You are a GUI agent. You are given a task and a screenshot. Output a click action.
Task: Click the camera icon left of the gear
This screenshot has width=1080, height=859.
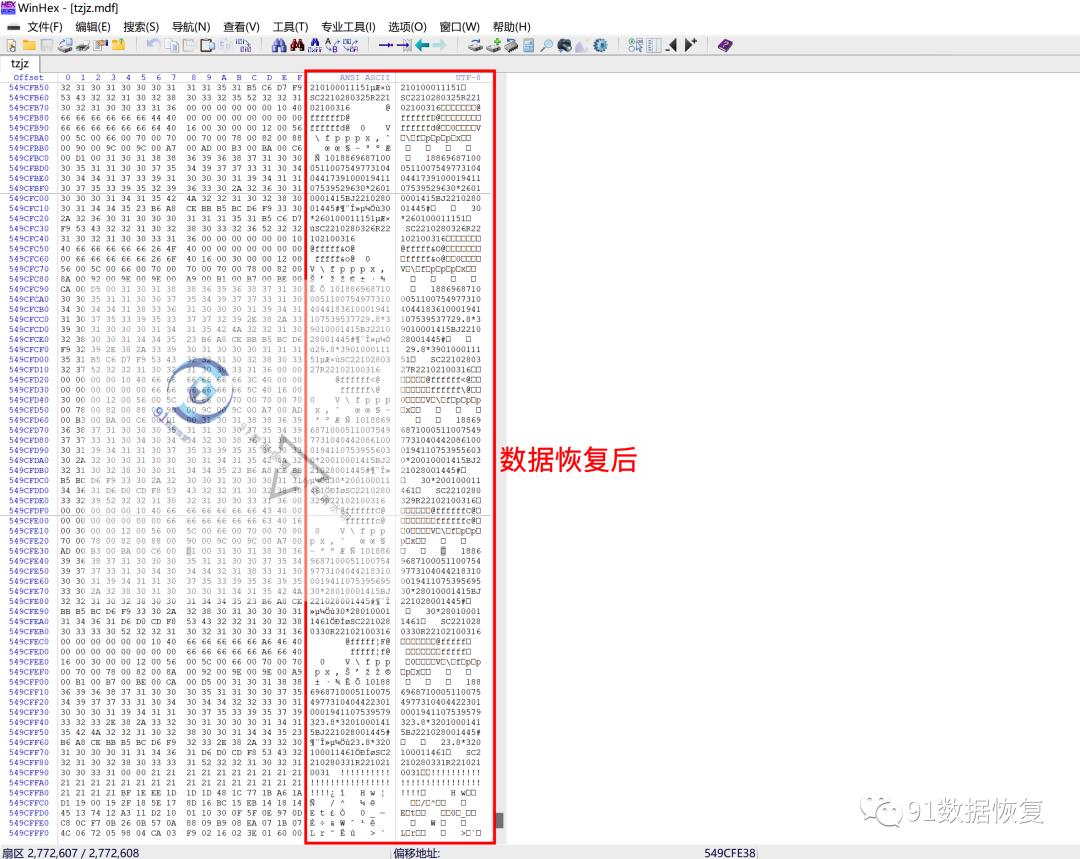[565, 45]
